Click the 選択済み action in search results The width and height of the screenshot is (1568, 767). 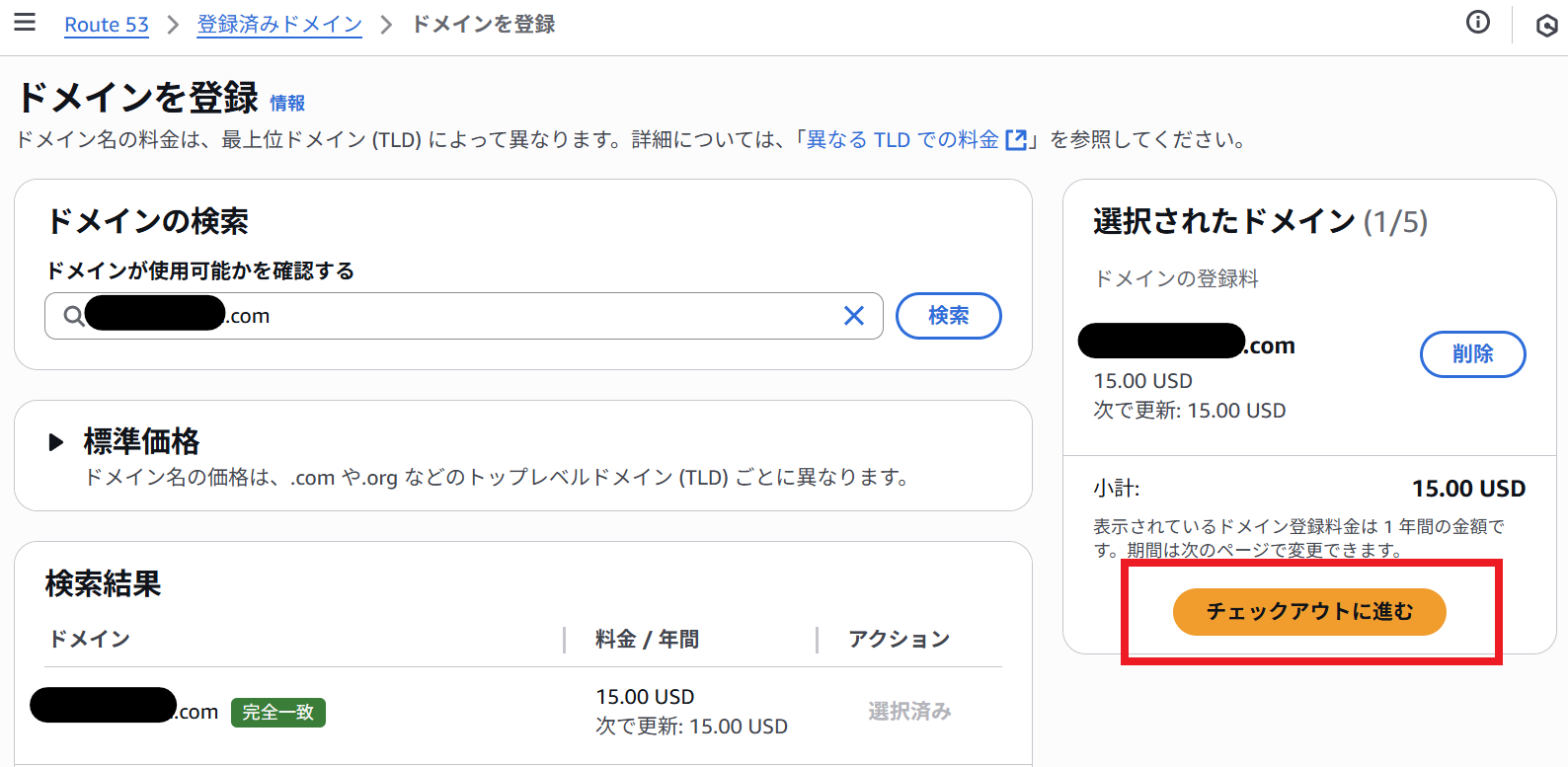coord(907,711)
